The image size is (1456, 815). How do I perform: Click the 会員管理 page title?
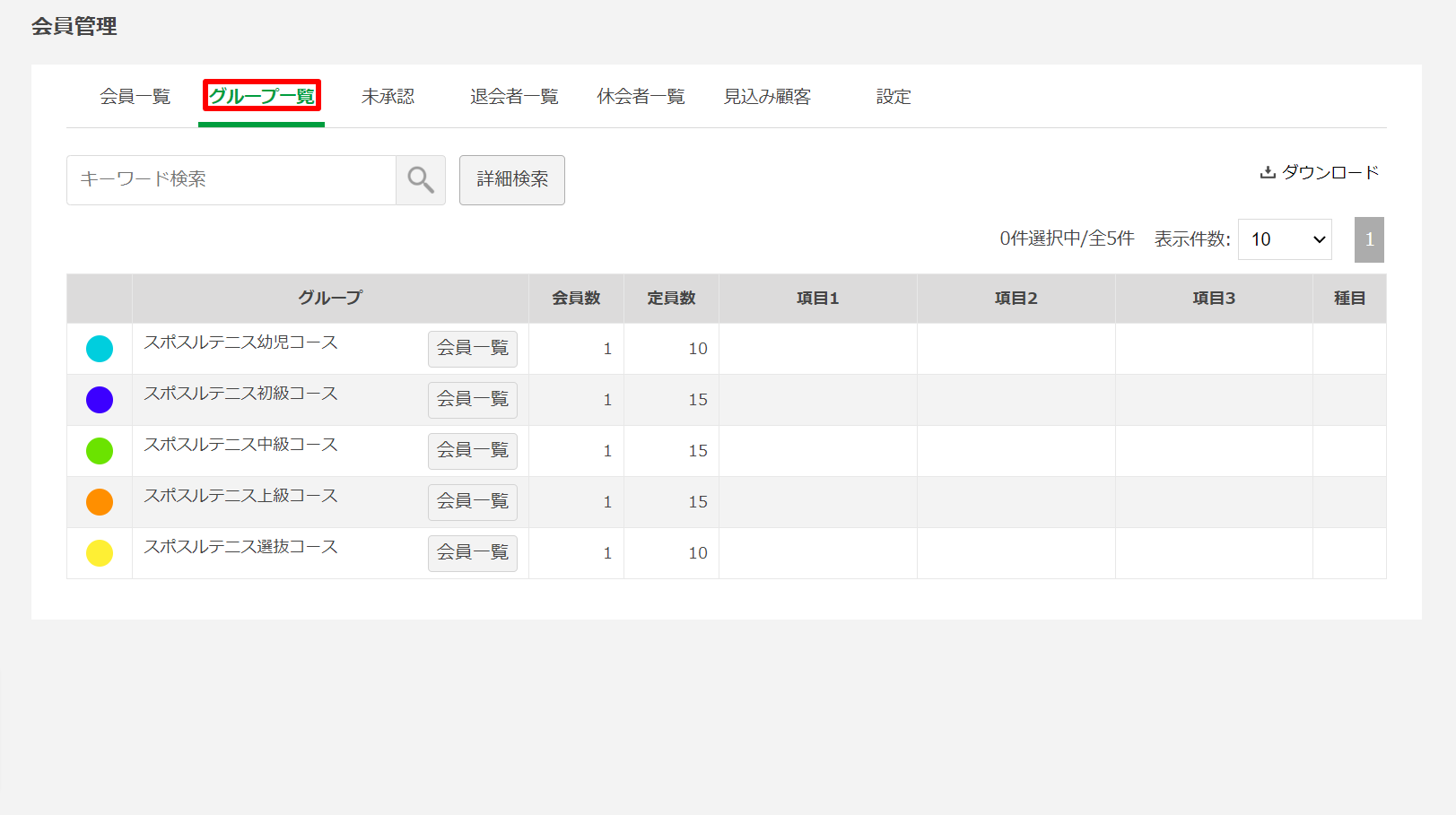[74, 26]
